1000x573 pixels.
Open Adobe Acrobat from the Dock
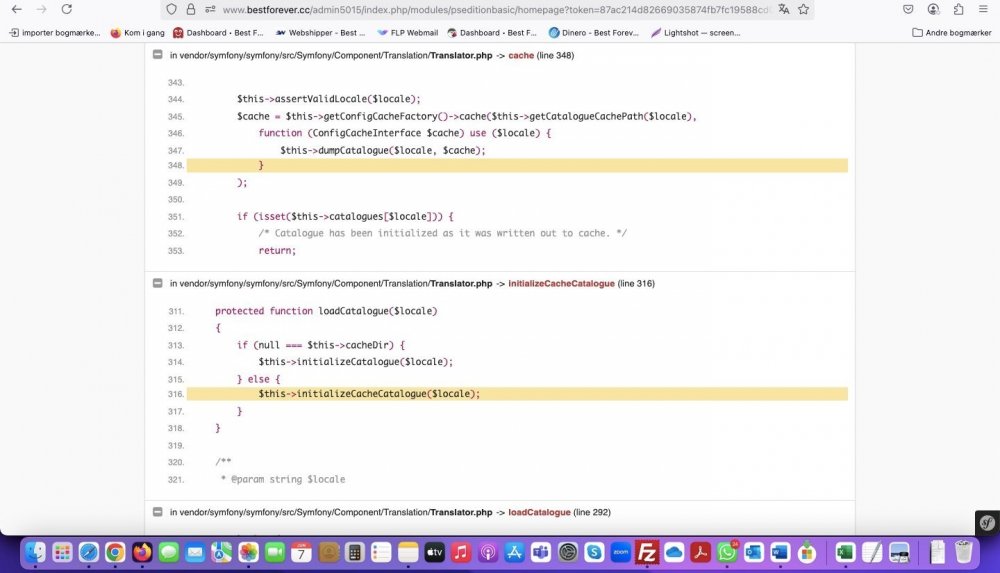700,552
